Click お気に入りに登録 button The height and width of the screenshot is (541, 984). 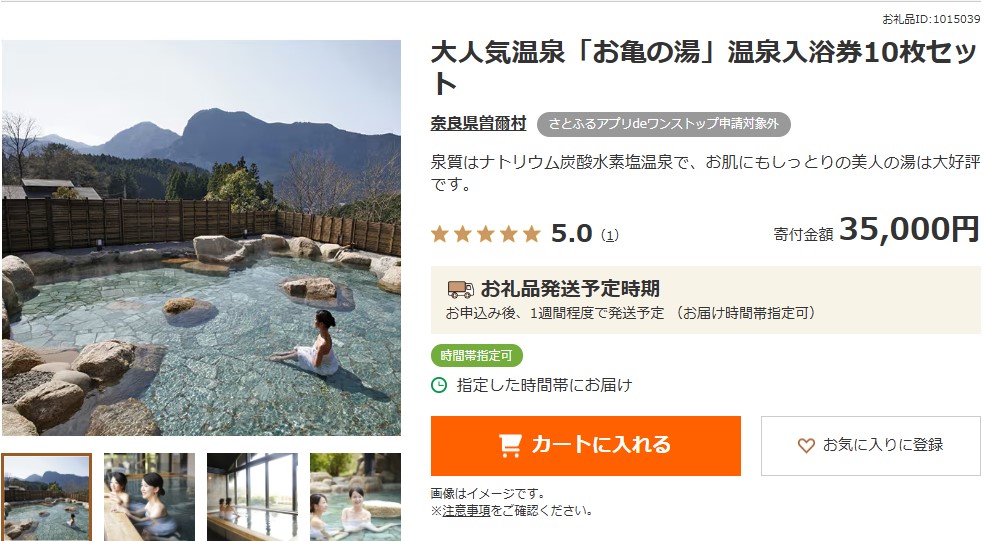(870, 446)
